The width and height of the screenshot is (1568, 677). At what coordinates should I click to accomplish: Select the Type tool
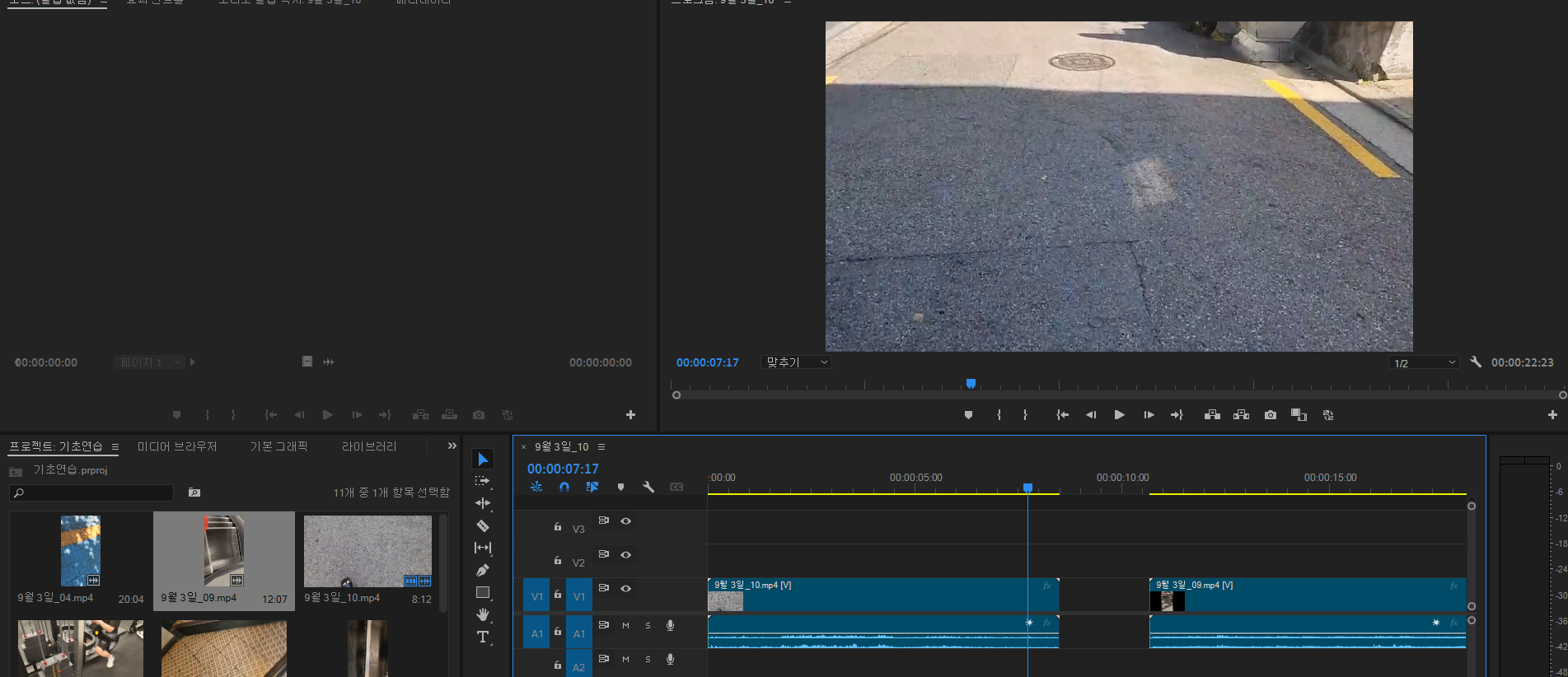483,637
